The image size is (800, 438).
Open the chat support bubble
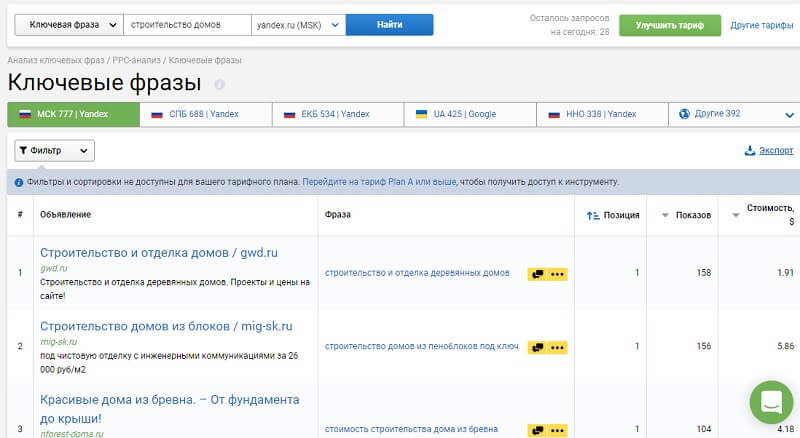(771, 402)
